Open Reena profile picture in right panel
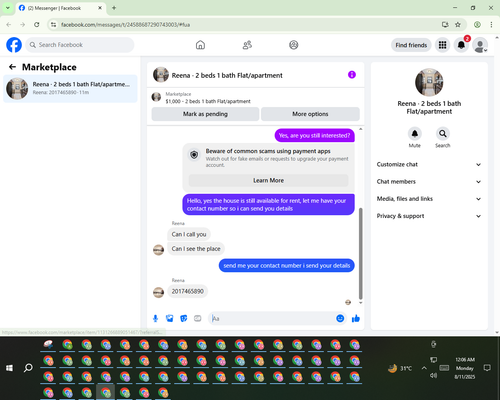 click(429, 82)
